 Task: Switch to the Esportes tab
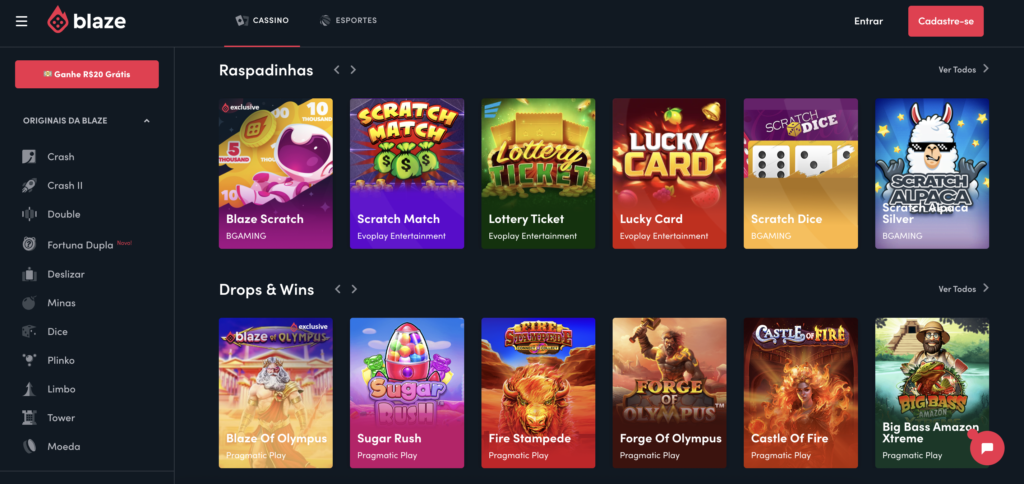[x=348, y=21]
